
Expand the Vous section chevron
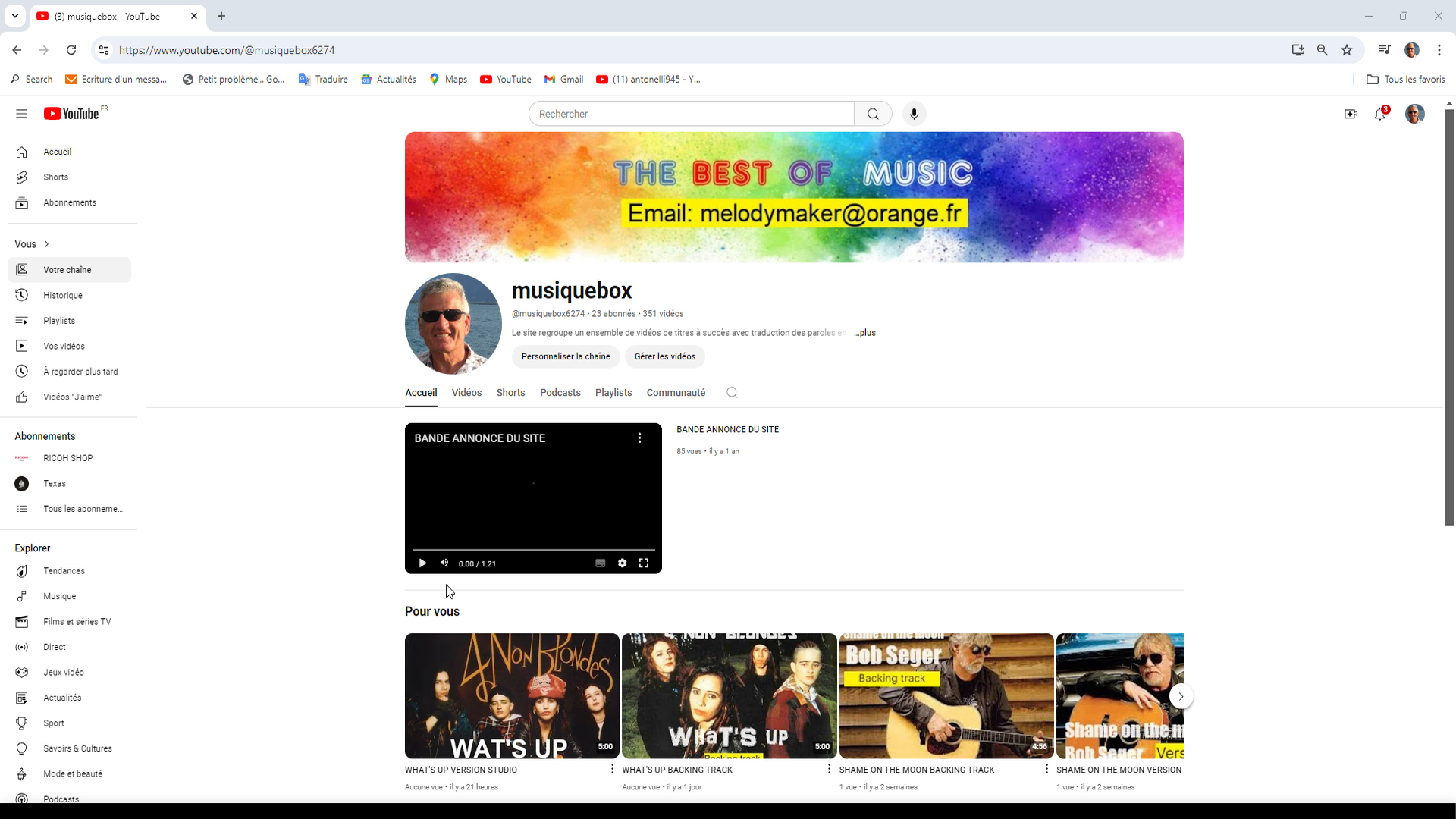46,244
